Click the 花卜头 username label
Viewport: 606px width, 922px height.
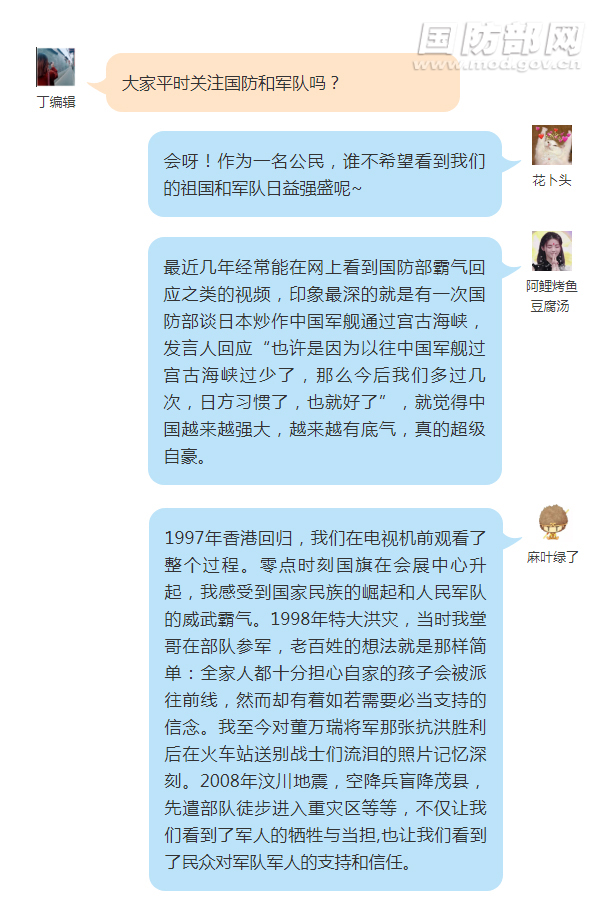551,180
